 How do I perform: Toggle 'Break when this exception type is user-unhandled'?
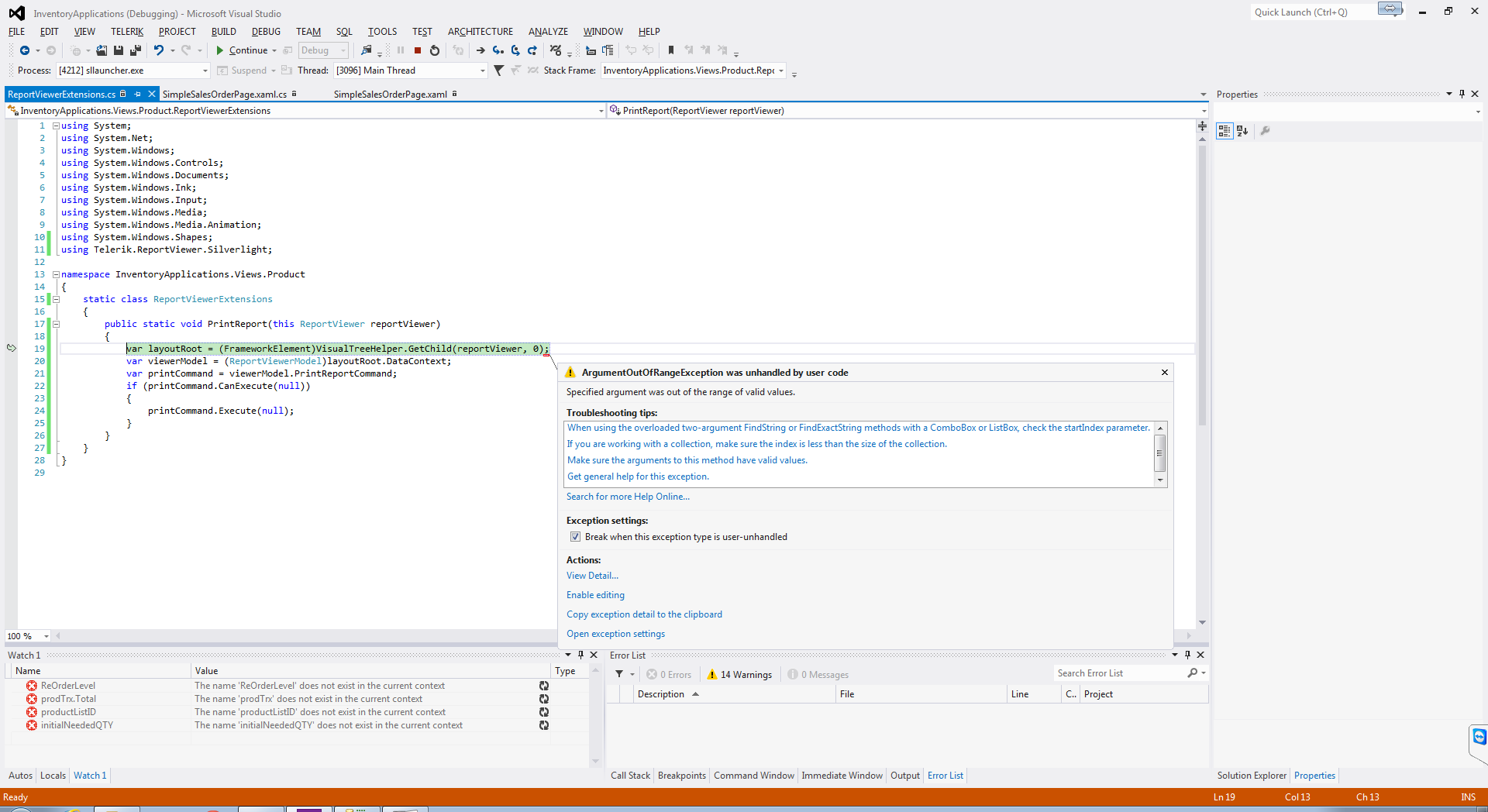pos(575,537)
